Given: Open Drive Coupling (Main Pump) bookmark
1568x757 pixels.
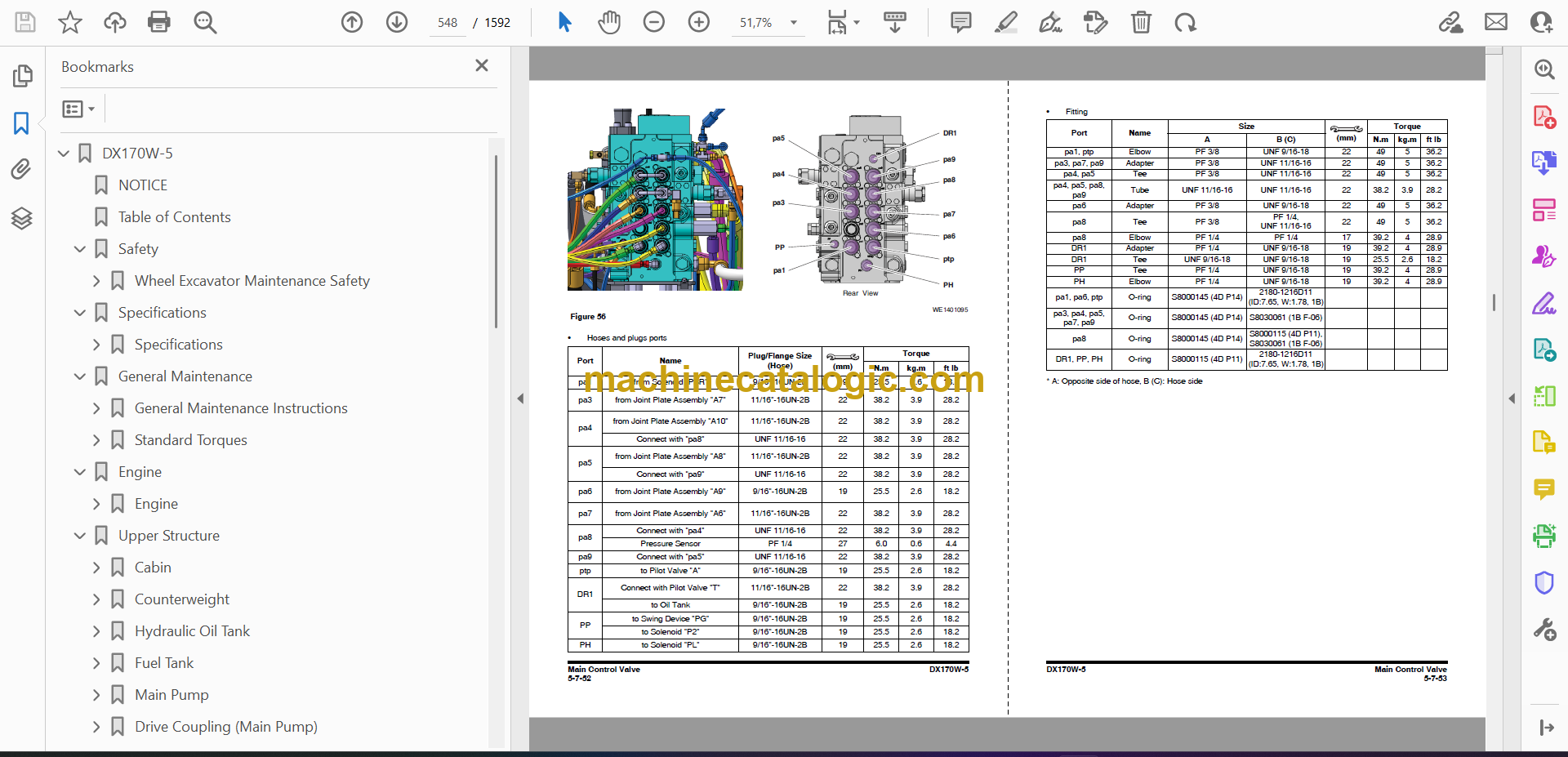Looking at the screenshot, I should pos(226,727).
